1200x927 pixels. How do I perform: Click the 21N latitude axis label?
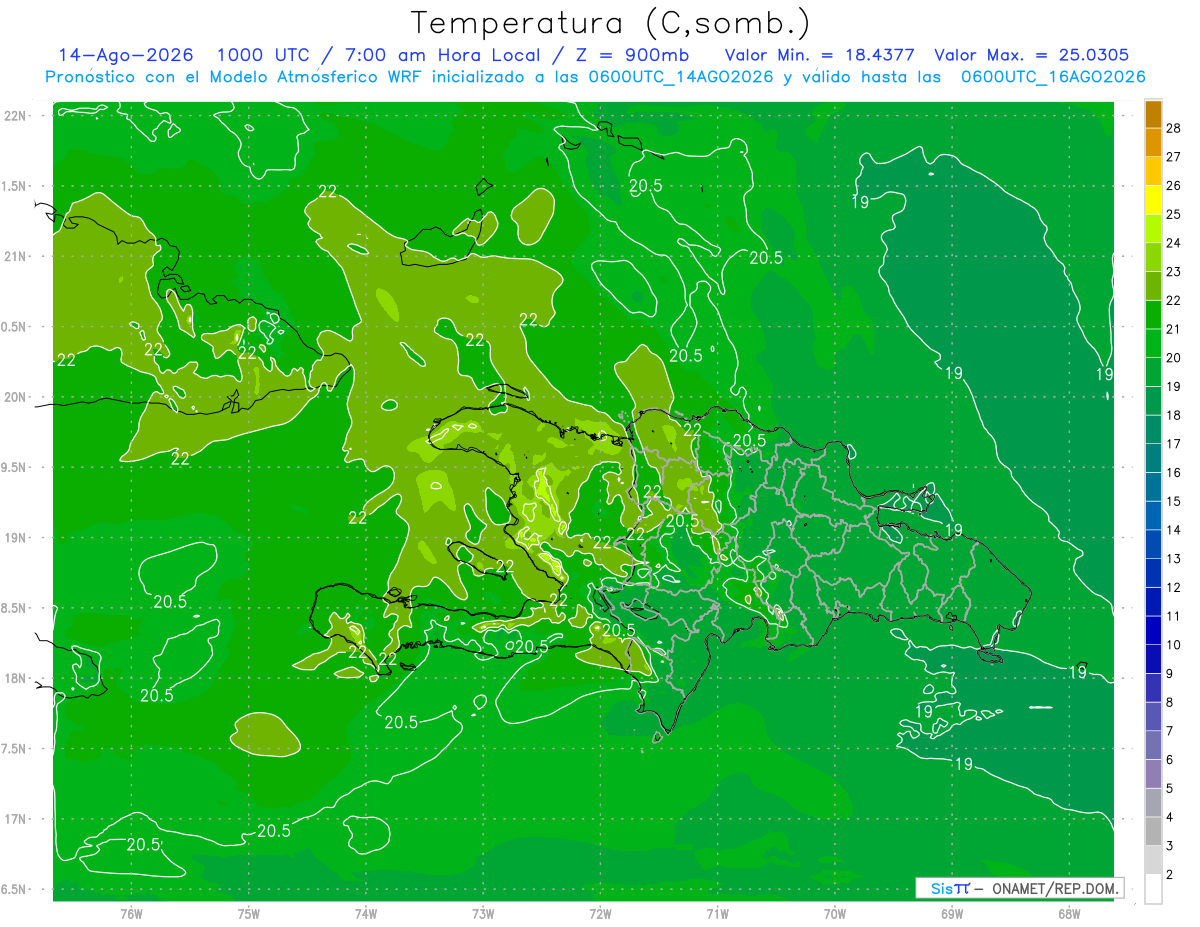click(16, 256)
